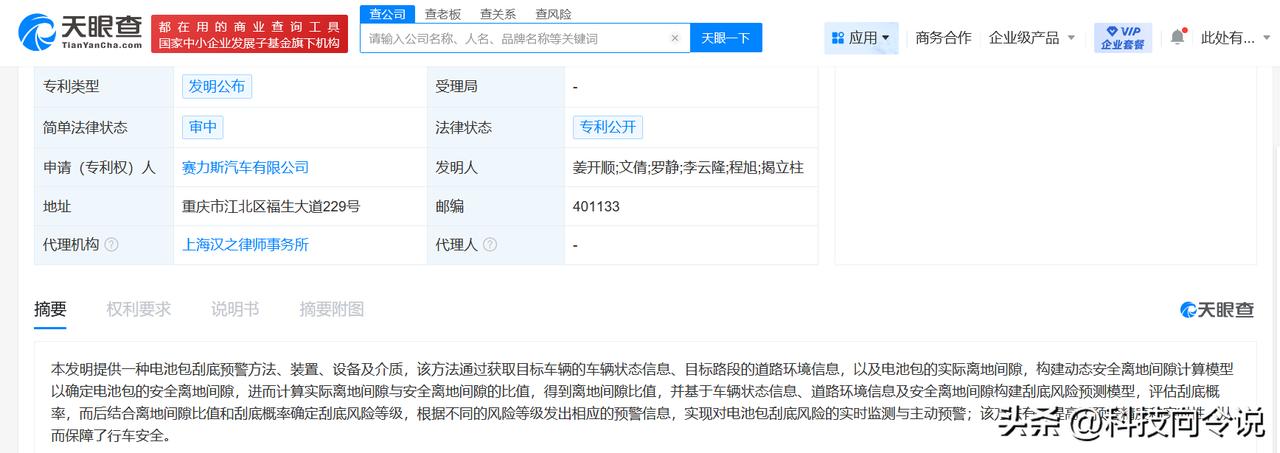This screenshot has width=1280, height=453.
Task: Click the 天眼一下 search button
Action: pyautogui.click(x=726, y=38)
